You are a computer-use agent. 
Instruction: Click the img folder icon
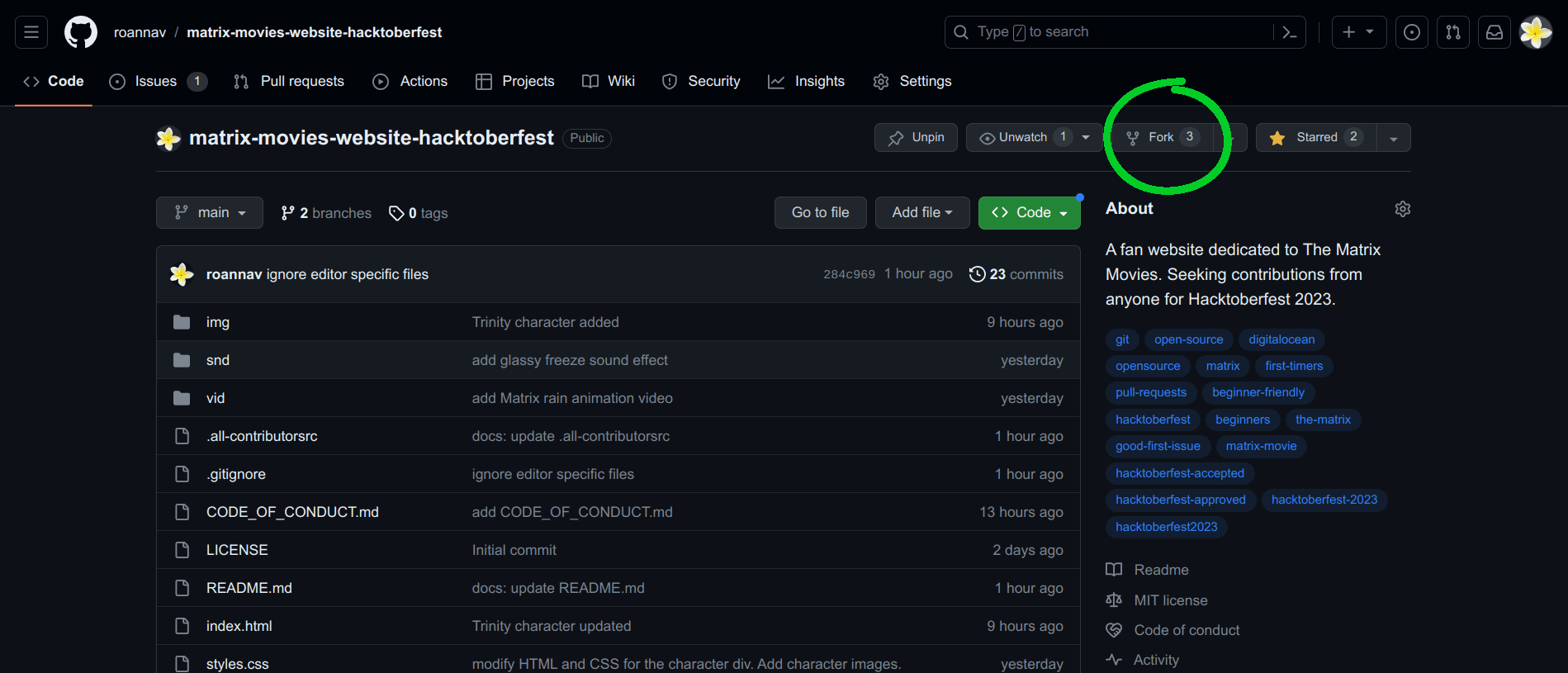pos(182,322)
